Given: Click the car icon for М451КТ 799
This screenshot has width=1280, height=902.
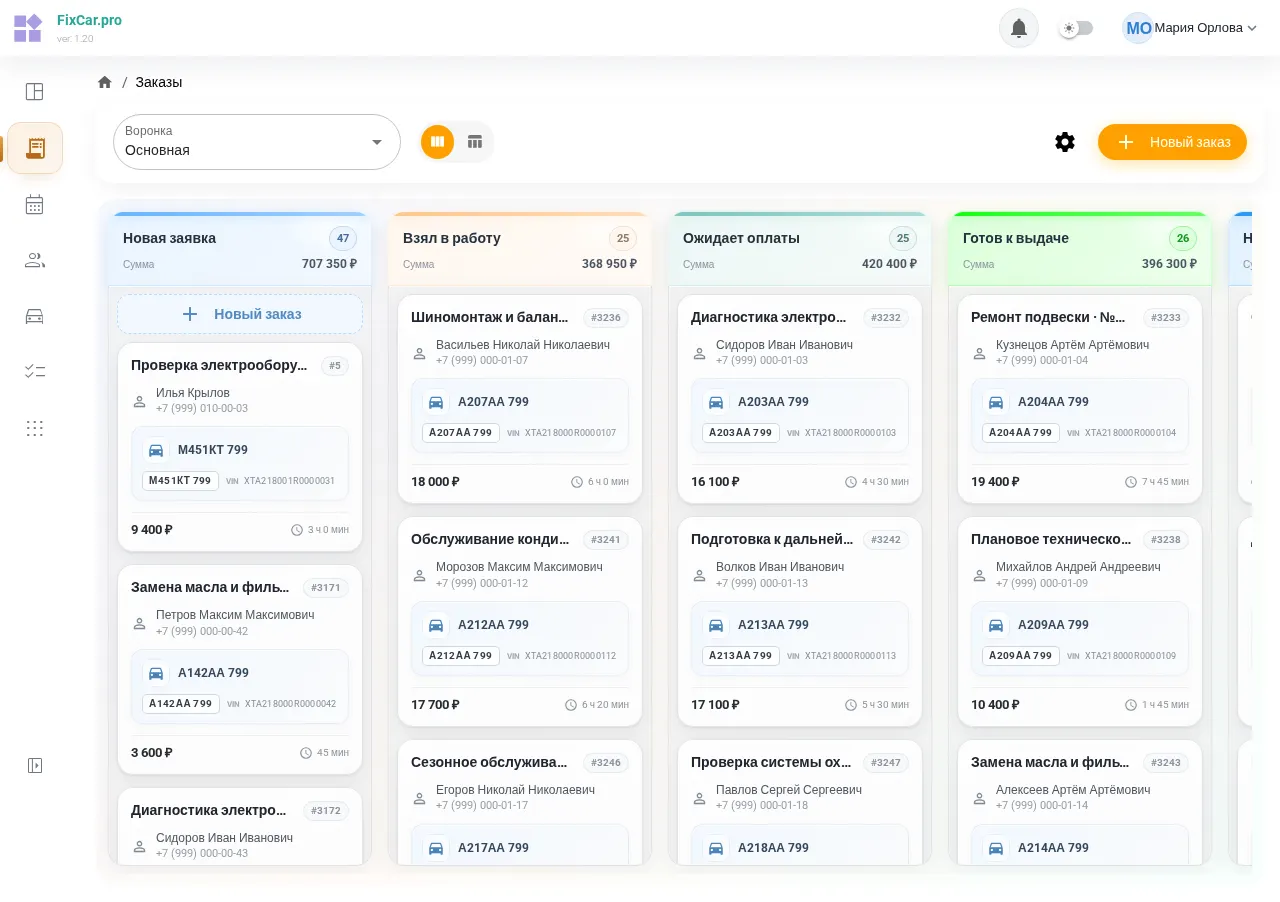Looking at the screenshot, I should [156, 450].
